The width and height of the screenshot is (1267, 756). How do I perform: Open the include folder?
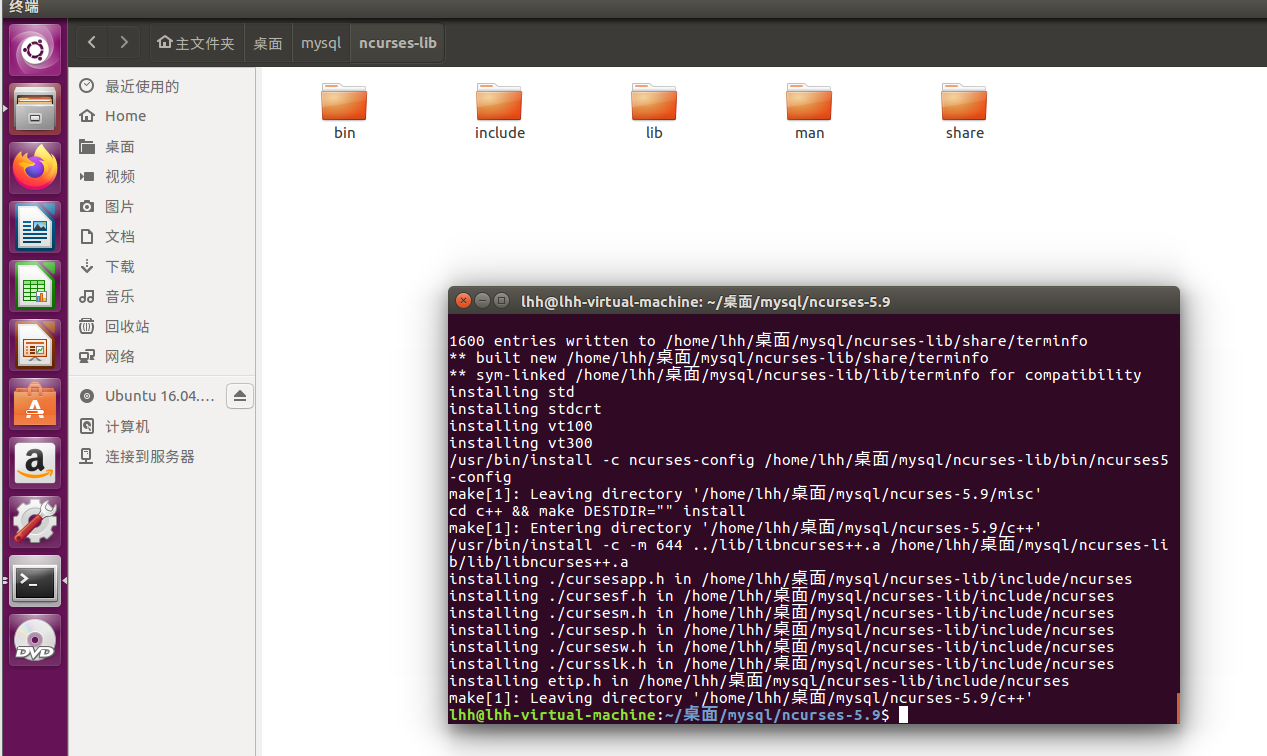[x=499, y=110]
